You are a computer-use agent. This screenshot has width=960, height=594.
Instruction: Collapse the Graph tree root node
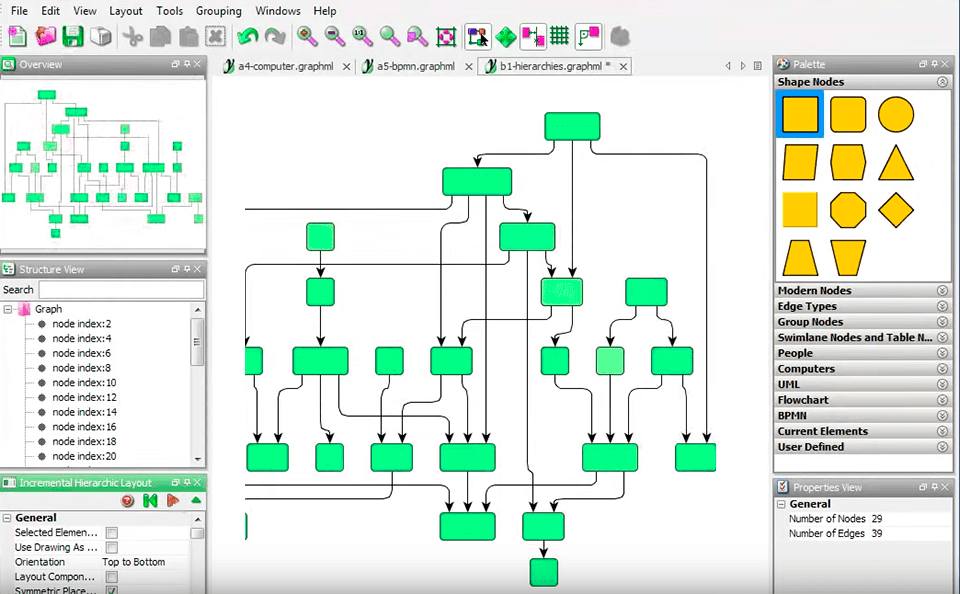(9, 310)
